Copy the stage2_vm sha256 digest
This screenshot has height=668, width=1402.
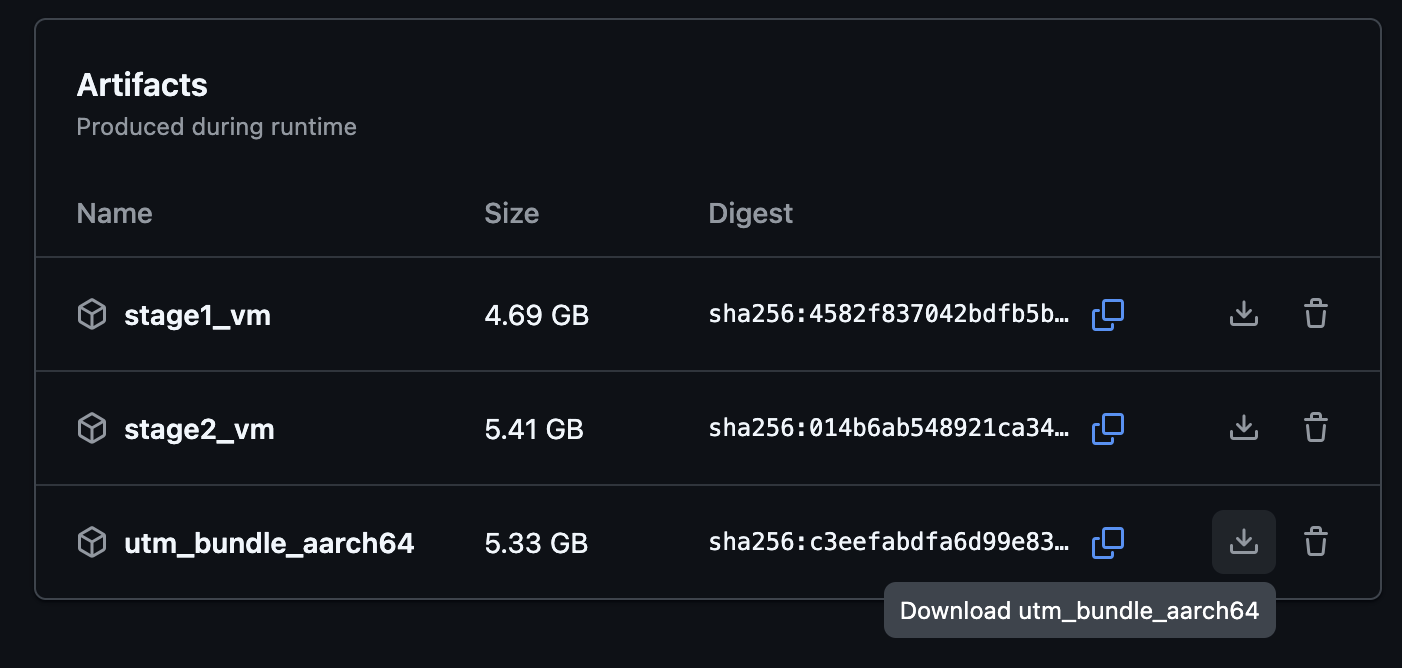click(x=1108, y=429)
